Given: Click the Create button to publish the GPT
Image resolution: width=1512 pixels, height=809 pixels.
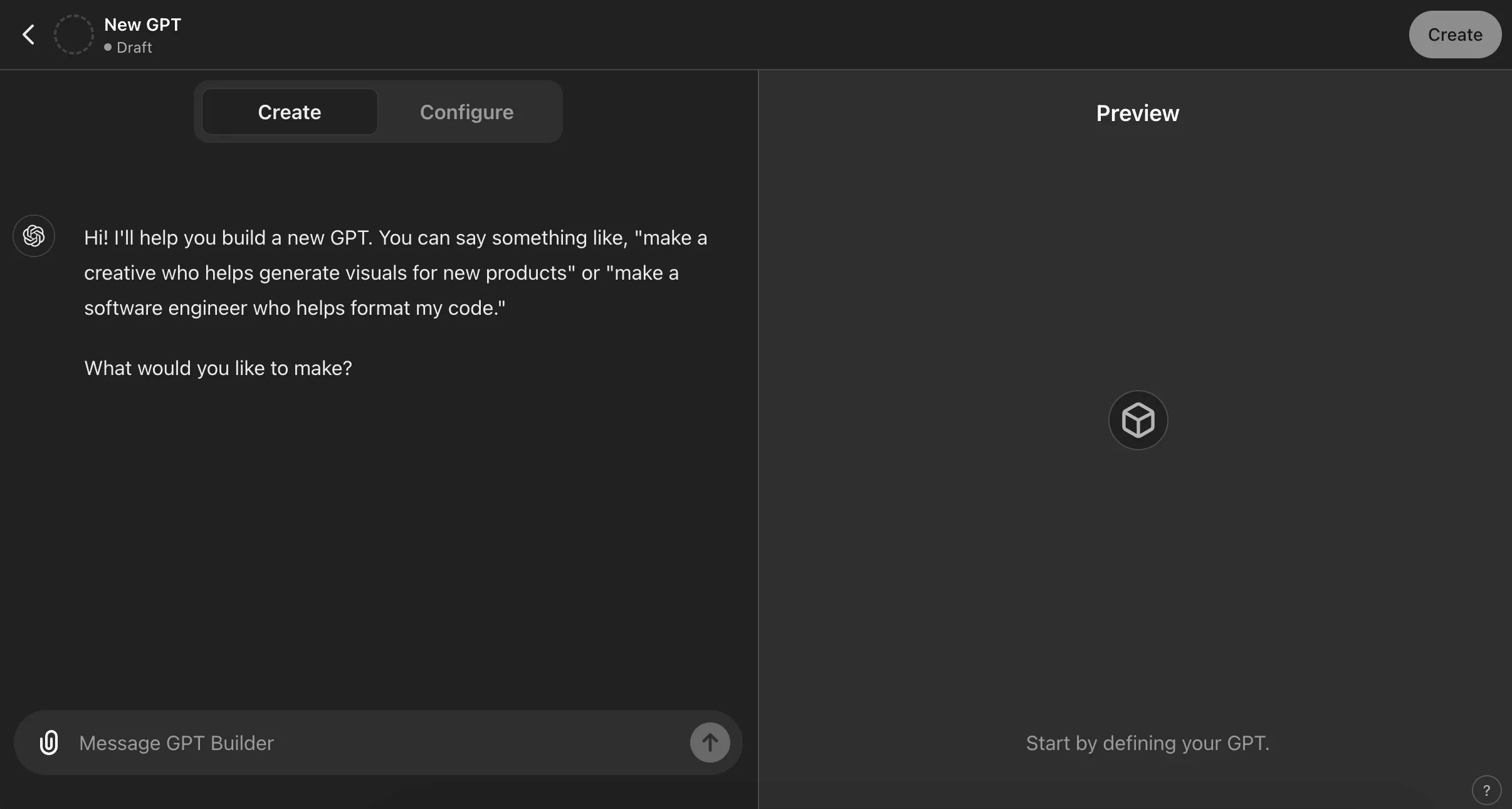Looking at the screenshot, I should (1454, 34).
